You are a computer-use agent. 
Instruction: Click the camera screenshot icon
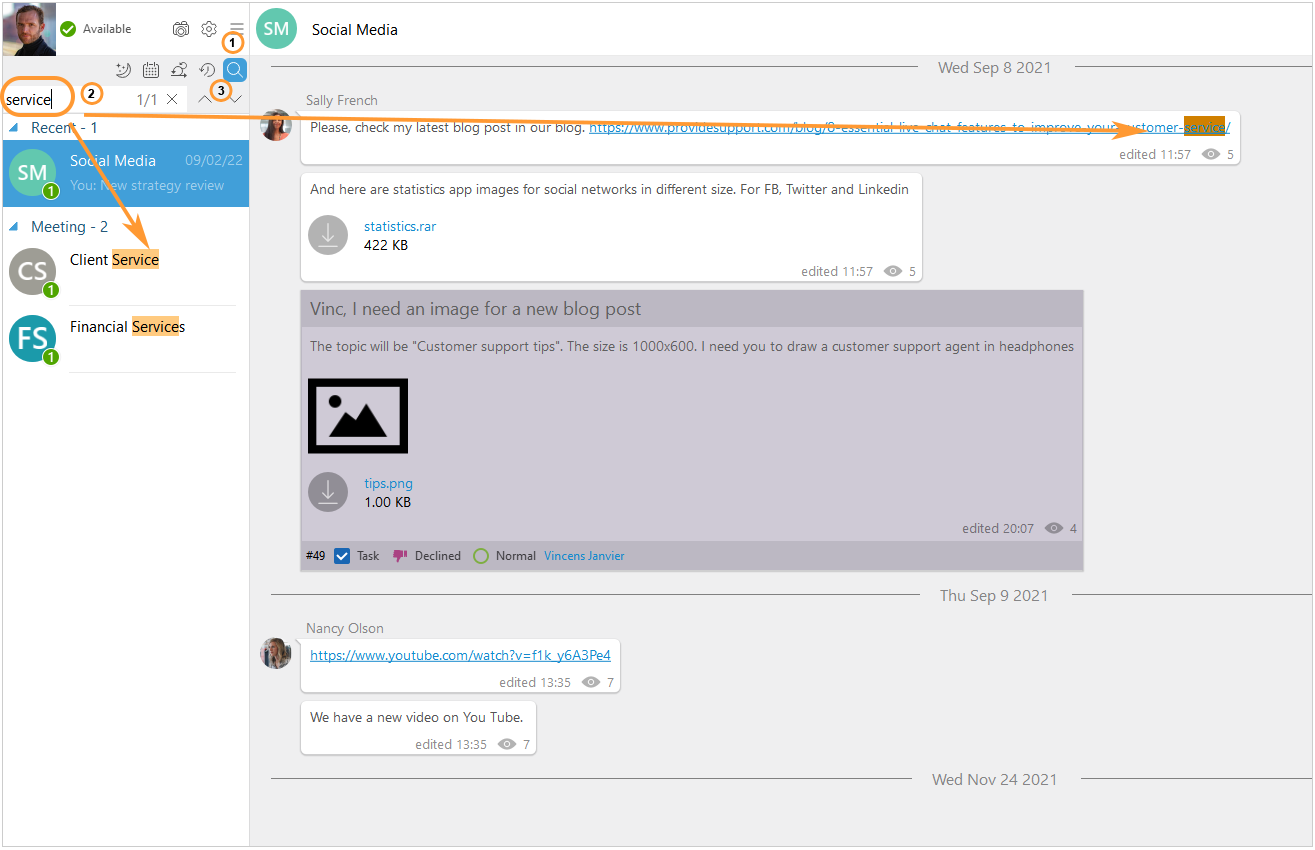(x=181, y=29)
